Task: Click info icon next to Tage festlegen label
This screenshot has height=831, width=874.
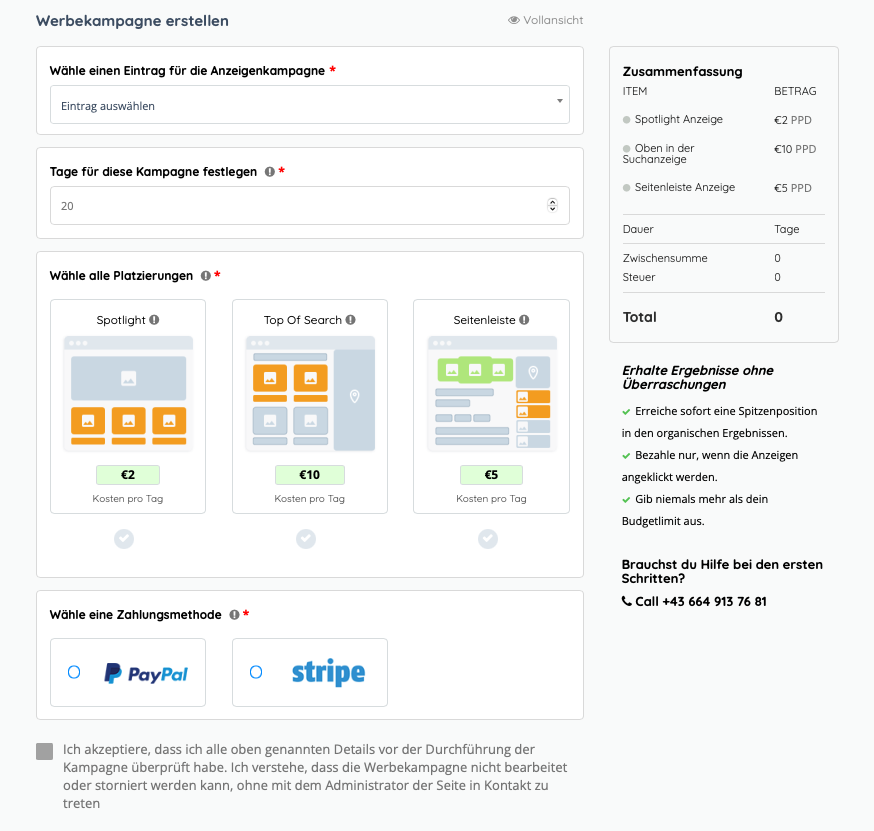Action: pos(269,172)
